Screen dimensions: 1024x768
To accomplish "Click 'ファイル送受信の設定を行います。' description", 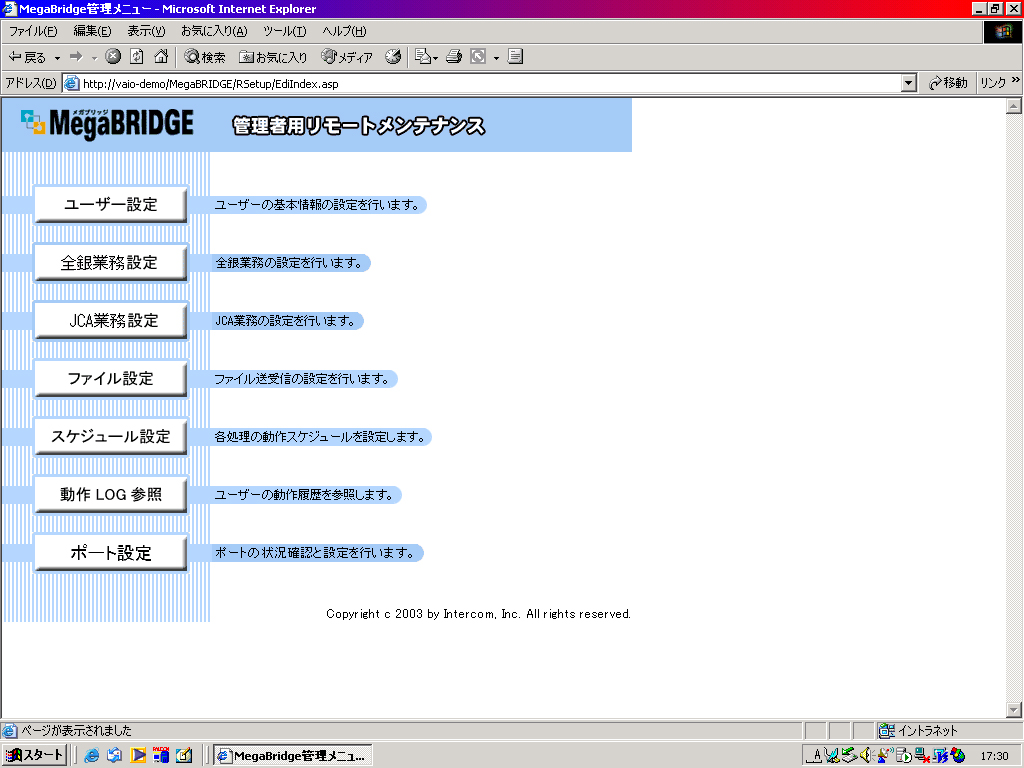I will coord(302,379).
